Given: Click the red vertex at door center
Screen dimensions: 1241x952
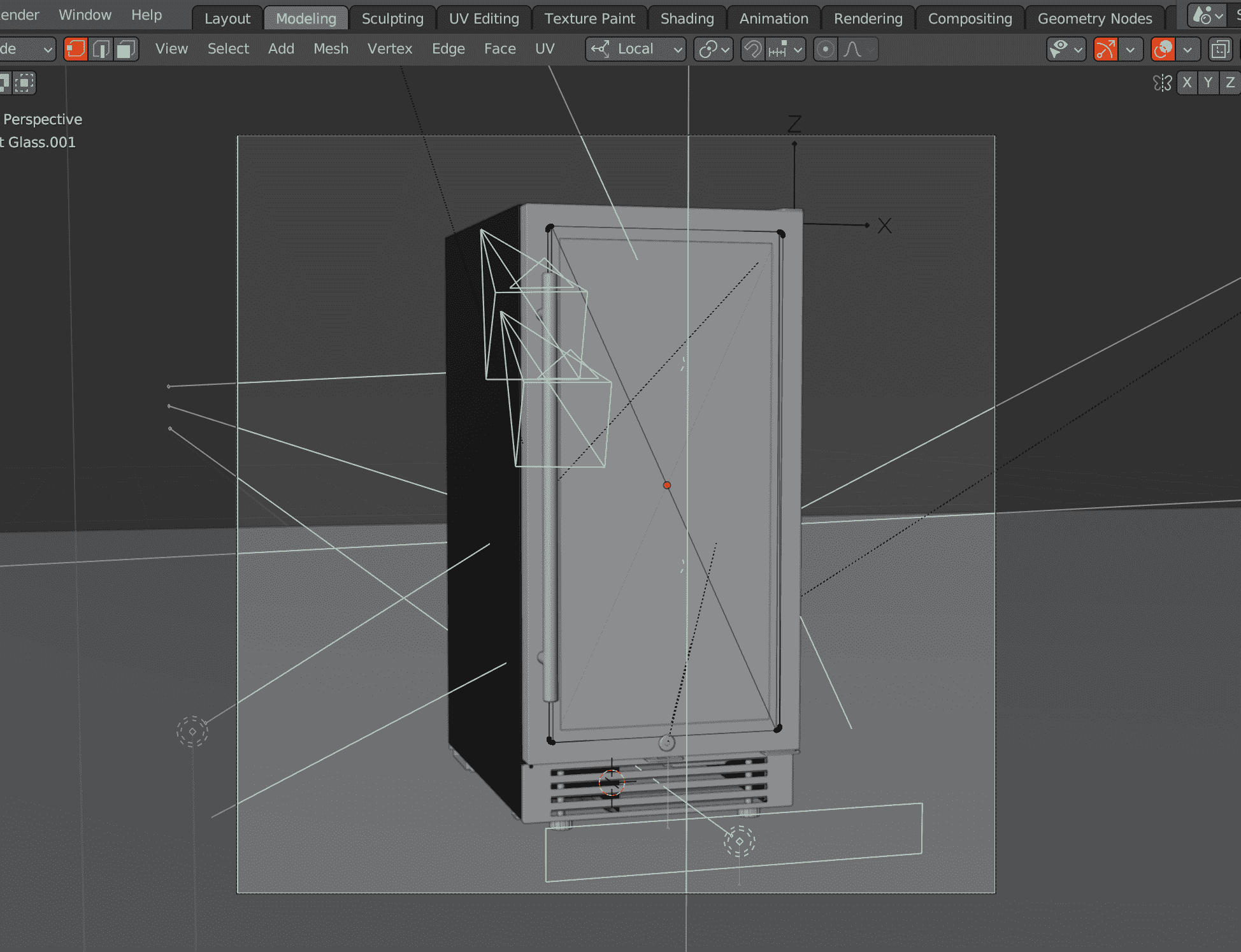Looking at the screenshot, I should point(667,486).
